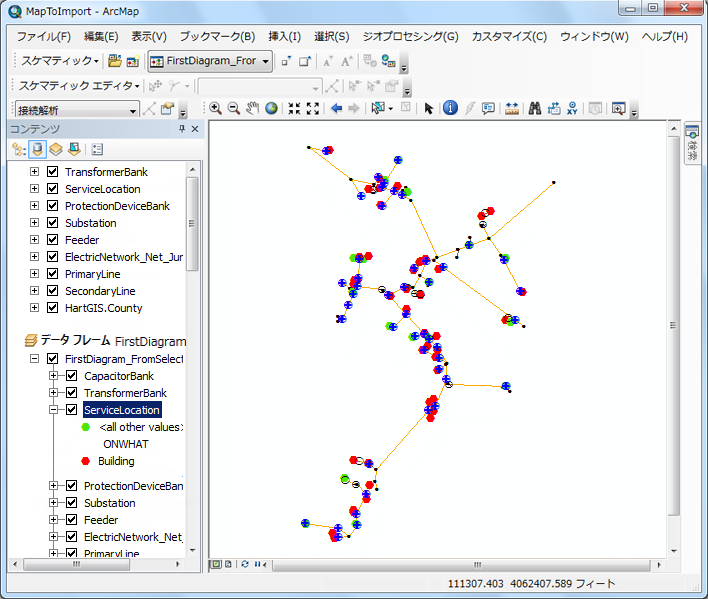Toggle upper Substation layer checkbox
This screenshot has height=599, width=708.
(x=52, y=223)
